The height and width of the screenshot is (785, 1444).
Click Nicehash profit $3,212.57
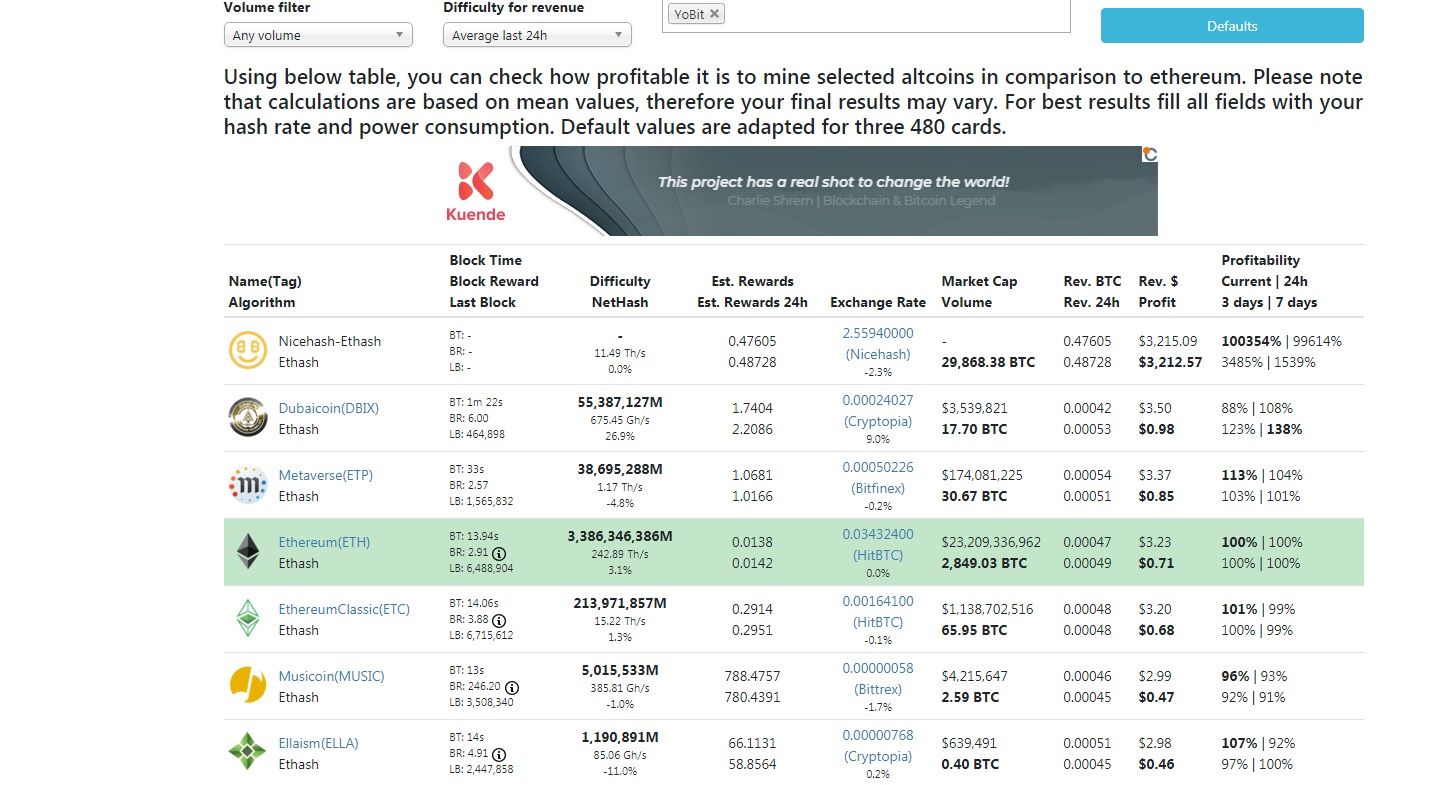(1170, 362)
